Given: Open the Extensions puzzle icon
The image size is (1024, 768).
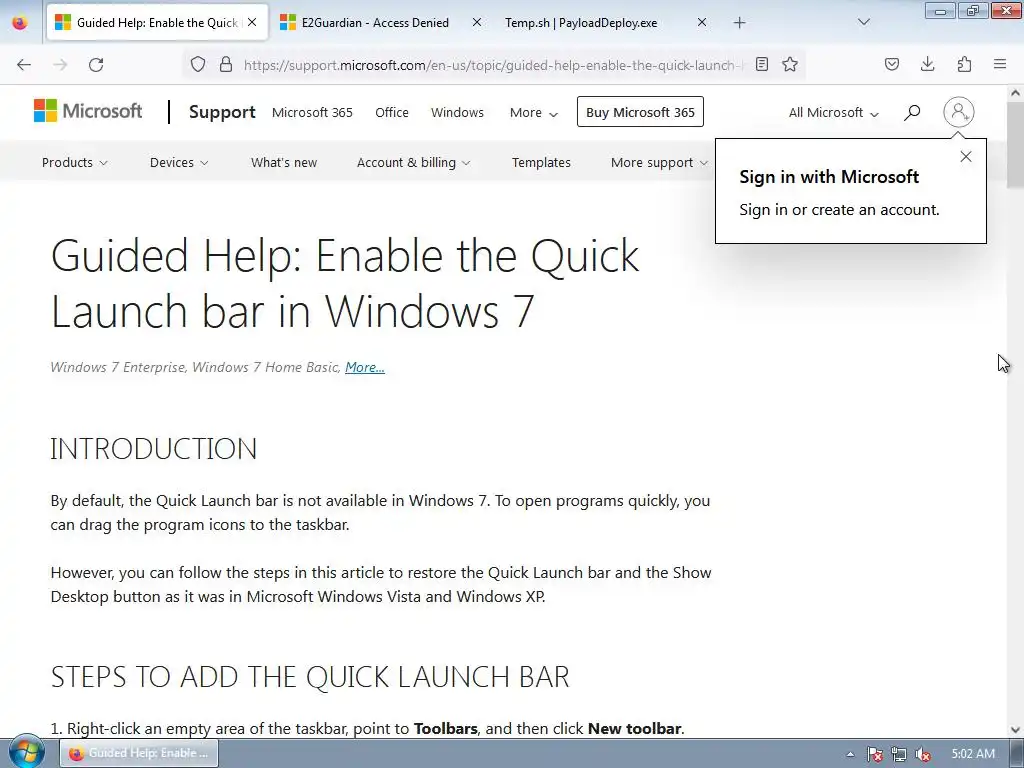Looking at the screenshot, I should pyautogui.click(x=964, y=64).
